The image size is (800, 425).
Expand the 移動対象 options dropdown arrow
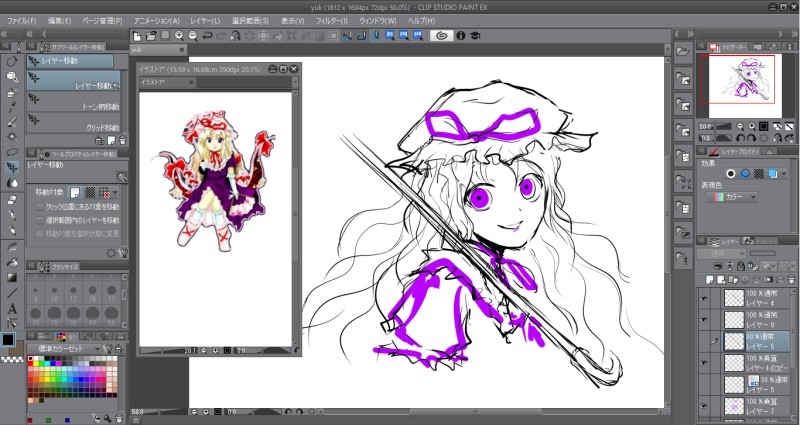pos(114,191)
